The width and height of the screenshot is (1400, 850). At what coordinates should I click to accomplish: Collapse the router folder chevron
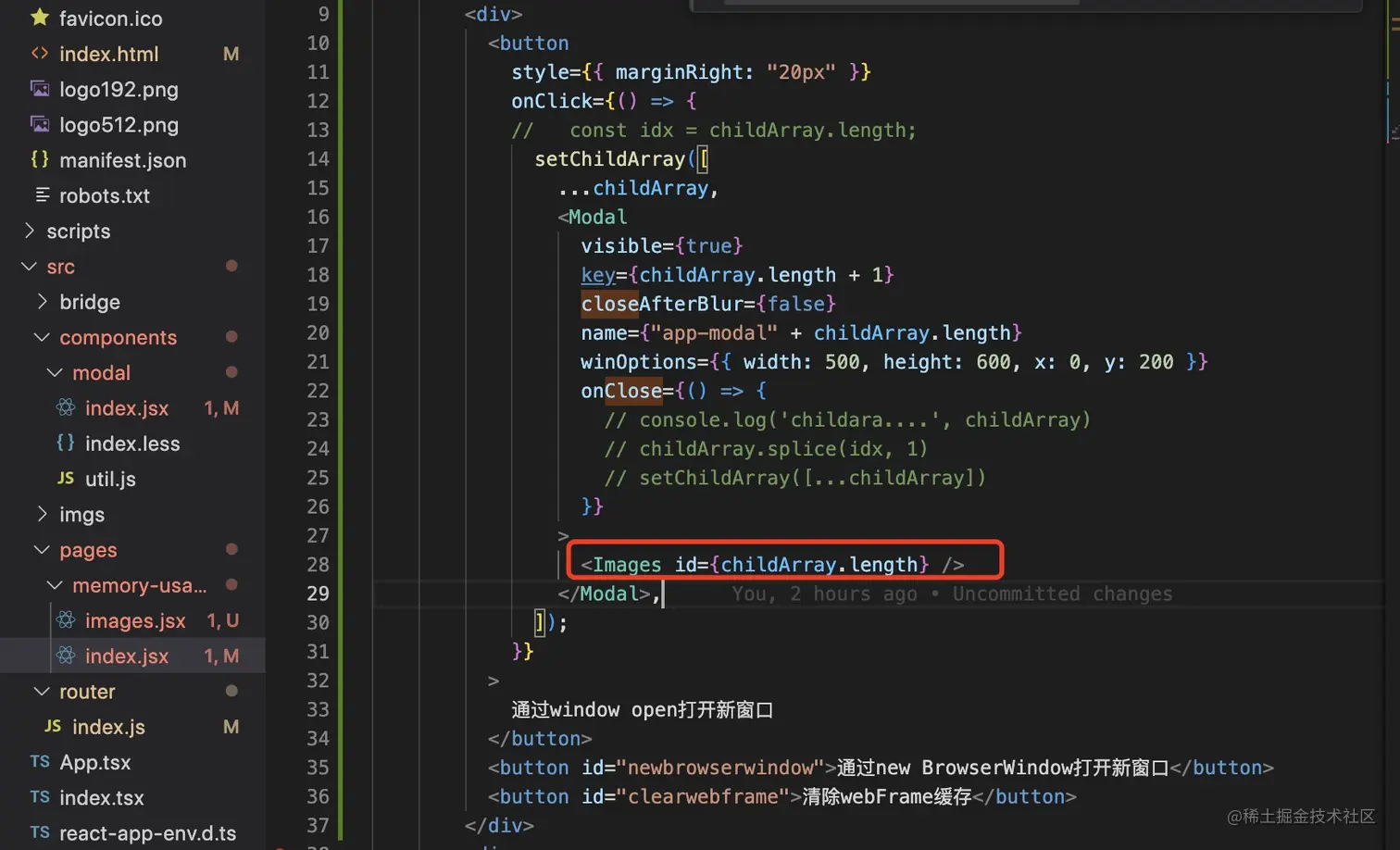coord(42,691)
